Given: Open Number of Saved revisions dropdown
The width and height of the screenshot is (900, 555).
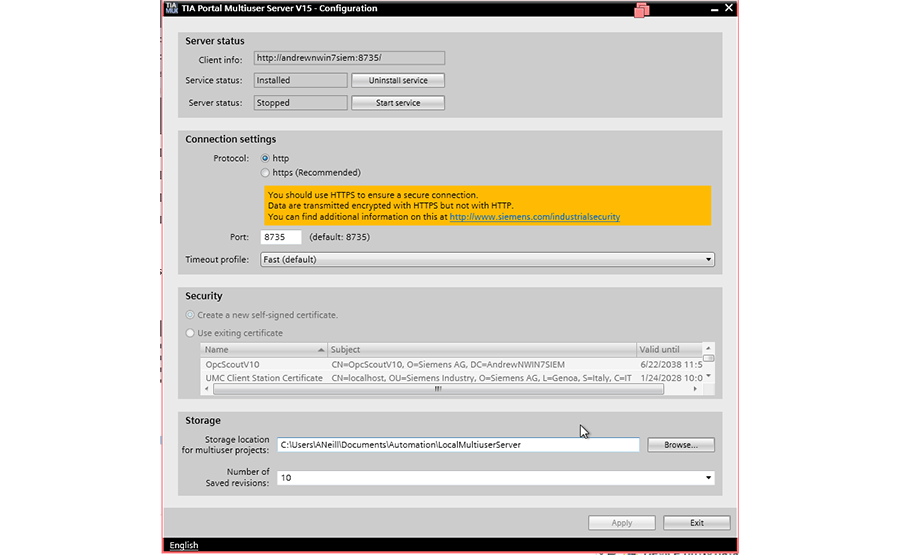Looking at the screenshot, I should tap(496, 478).
